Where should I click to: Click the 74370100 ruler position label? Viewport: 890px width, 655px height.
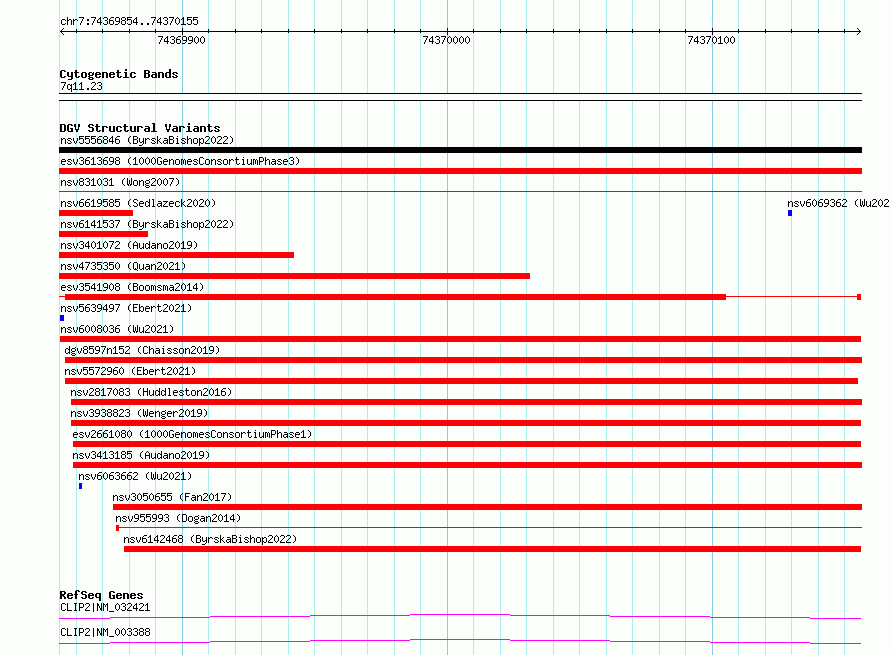(711, 40)
